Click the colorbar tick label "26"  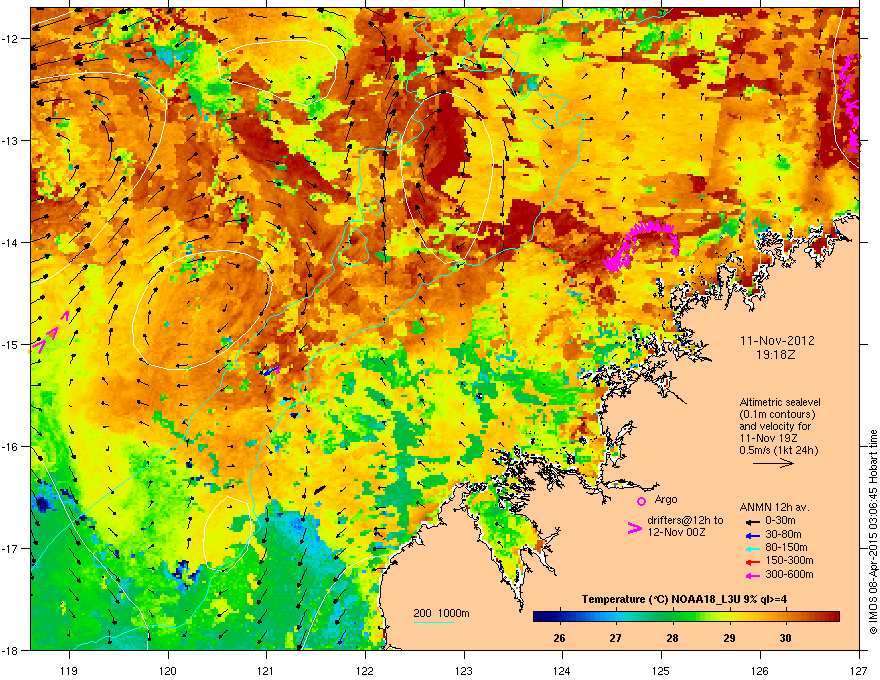559,638
